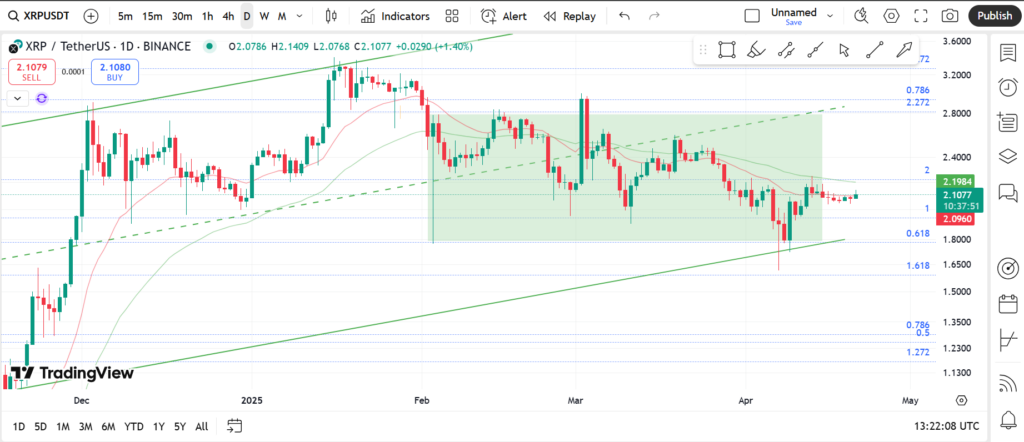
Task: Select the arrow drawing tool
Action: 904,50
